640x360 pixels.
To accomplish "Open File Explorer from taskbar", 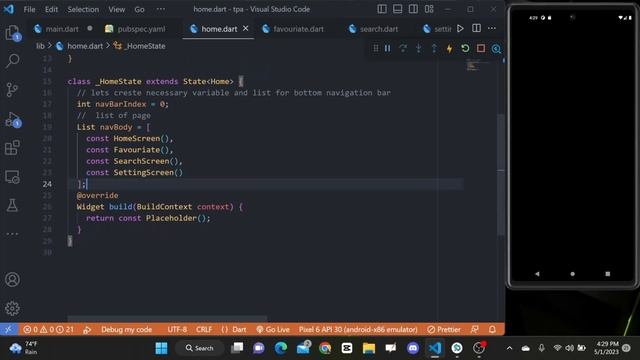I will [369, 348].
